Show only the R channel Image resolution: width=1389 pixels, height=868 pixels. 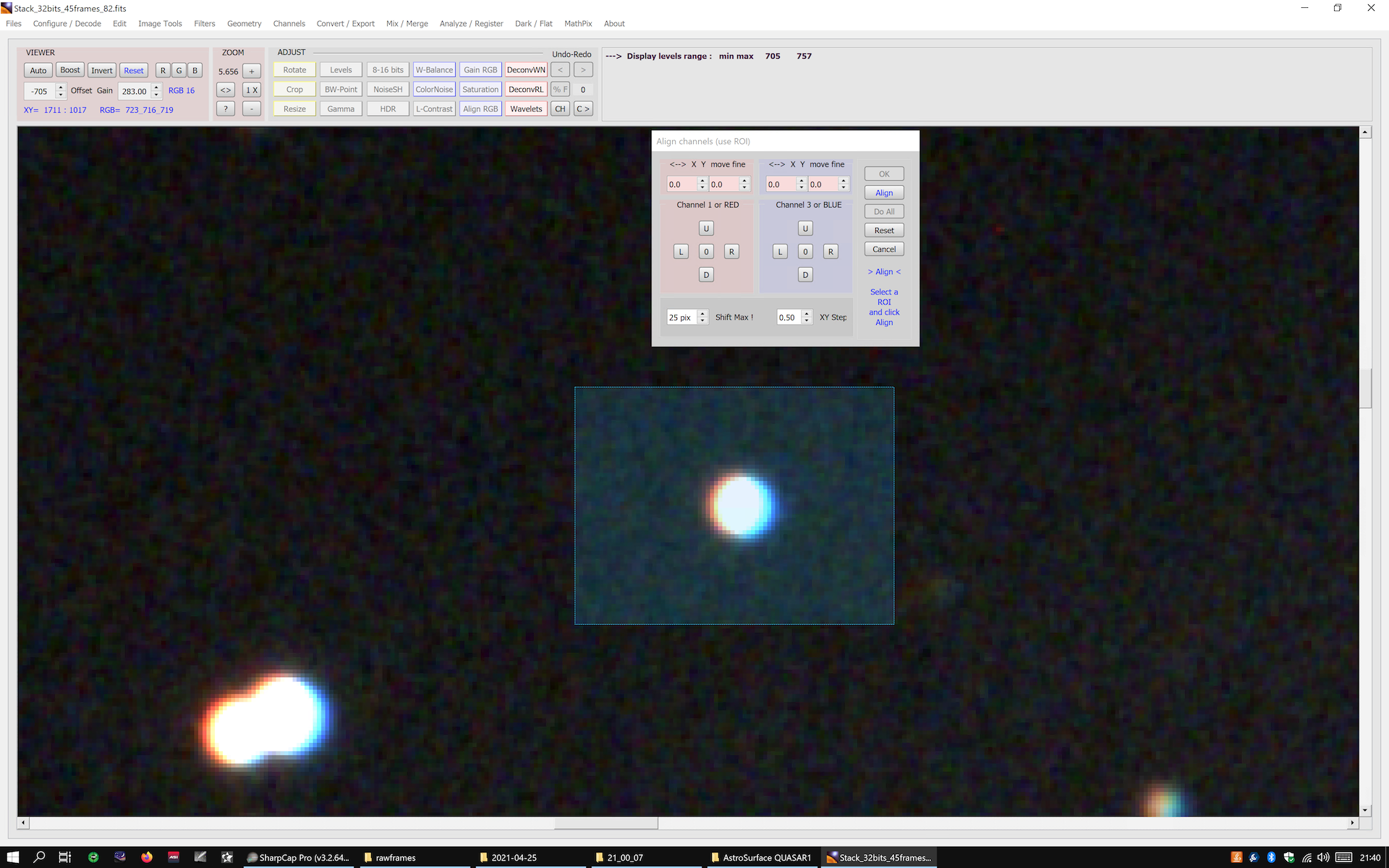(x=163, y=70)
